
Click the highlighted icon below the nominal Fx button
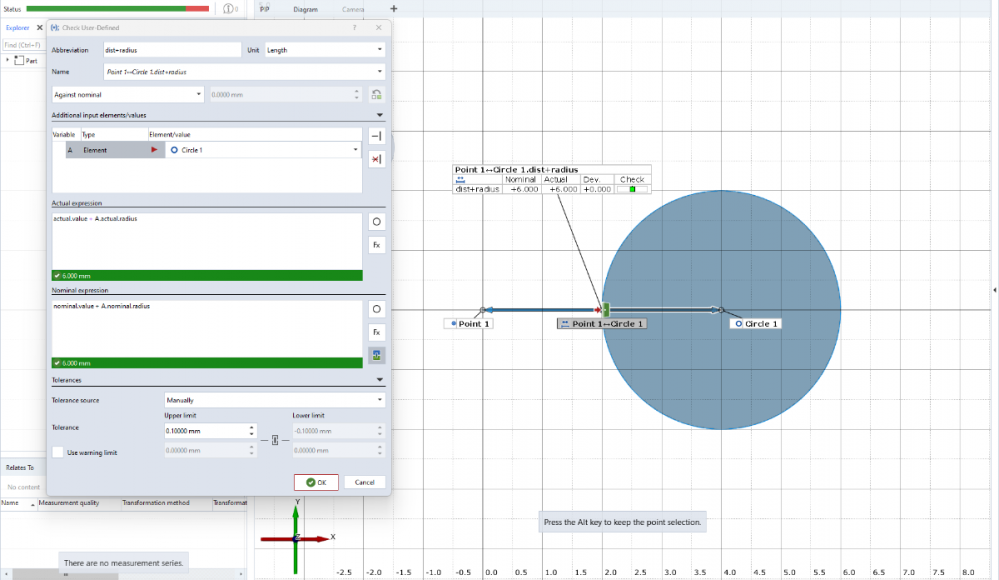(x=377, y=355)
